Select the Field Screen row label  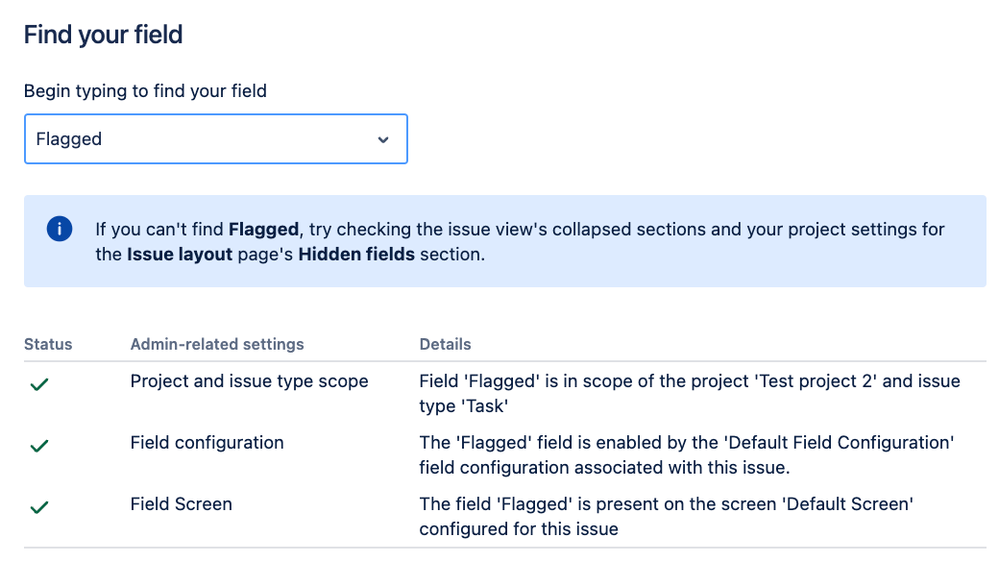pyautogui.click(x=182, y=504)
